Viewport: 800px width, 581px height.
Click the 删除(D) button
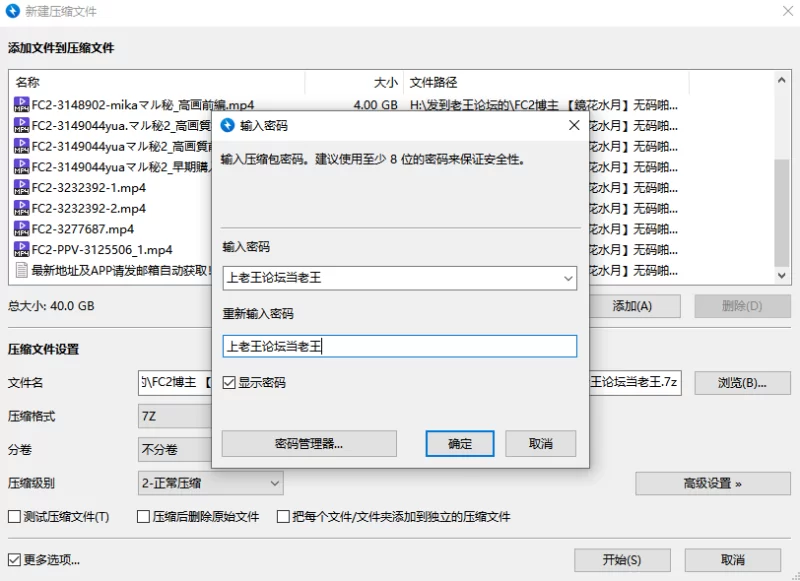[x=742, y=306]
